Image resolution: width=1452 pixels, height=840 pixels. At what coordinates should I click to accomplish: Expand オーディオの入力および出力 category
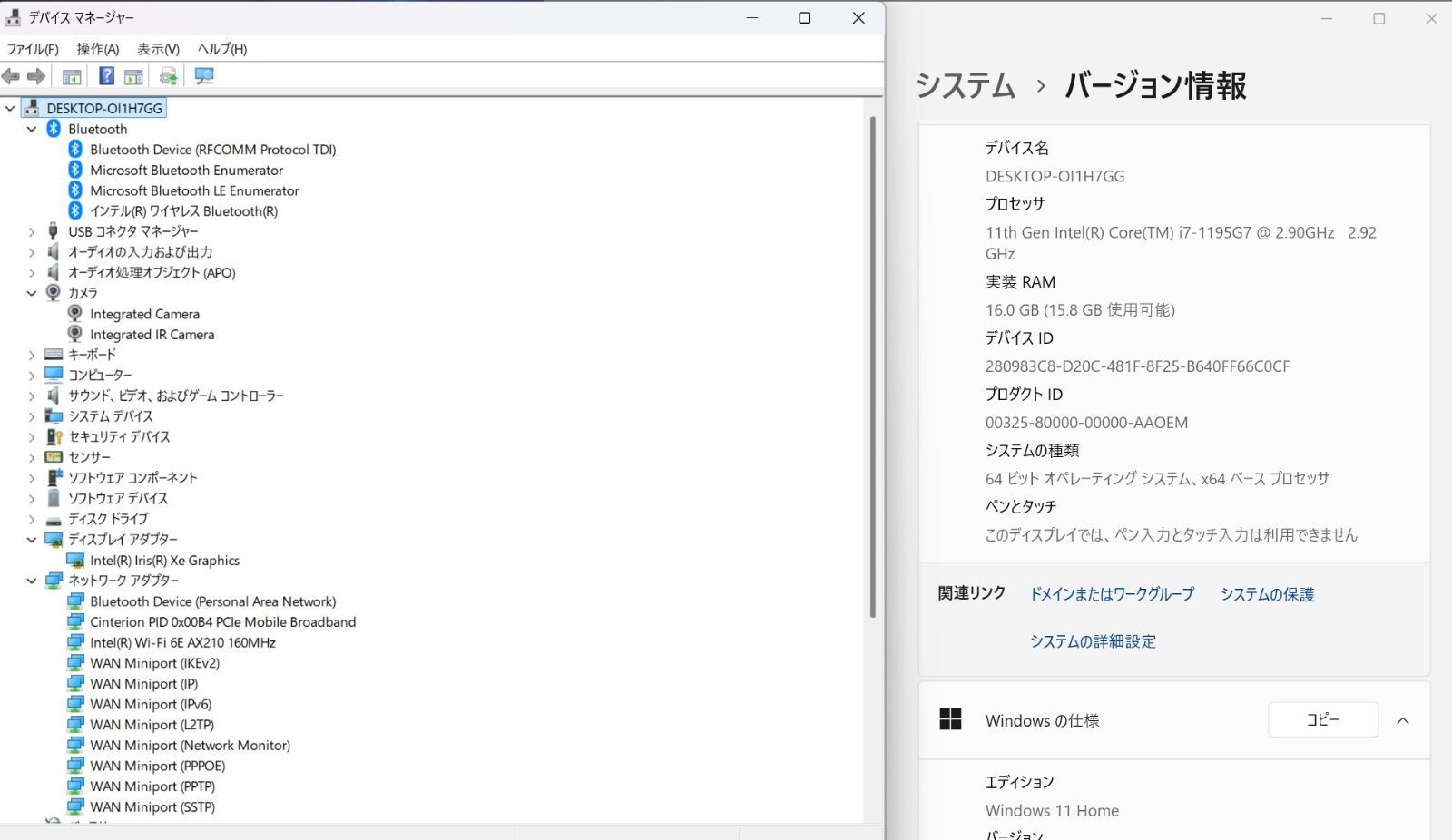32,252
